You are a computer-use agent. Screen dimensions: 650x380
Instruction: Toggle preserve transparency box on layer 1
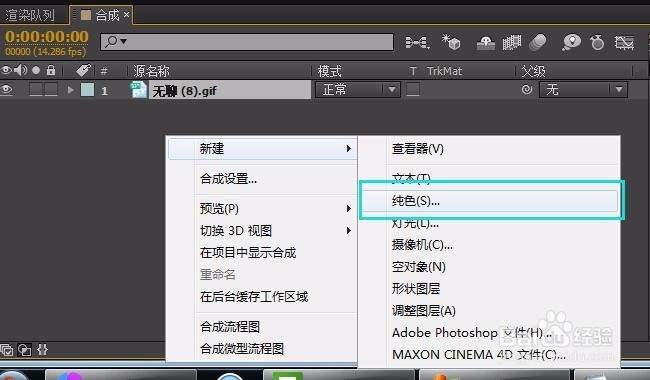pos(412,90)
